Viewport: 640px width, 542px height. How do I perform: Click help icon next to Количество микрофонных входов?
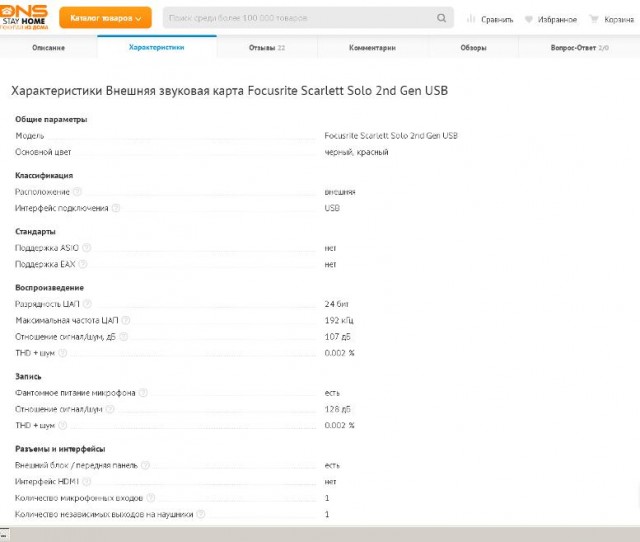[151, 498]
